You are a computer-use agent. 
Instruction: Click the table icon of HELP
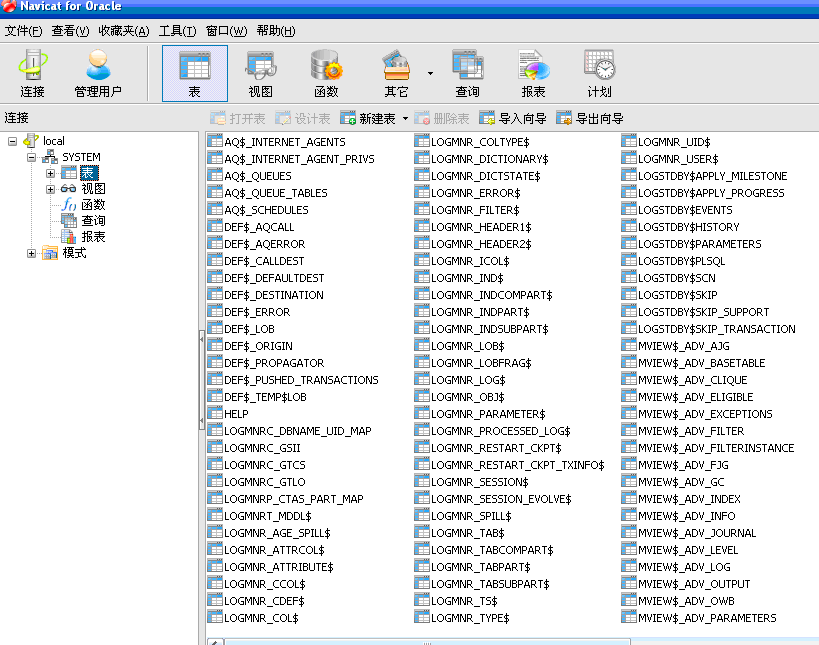[x=215, y=414]
